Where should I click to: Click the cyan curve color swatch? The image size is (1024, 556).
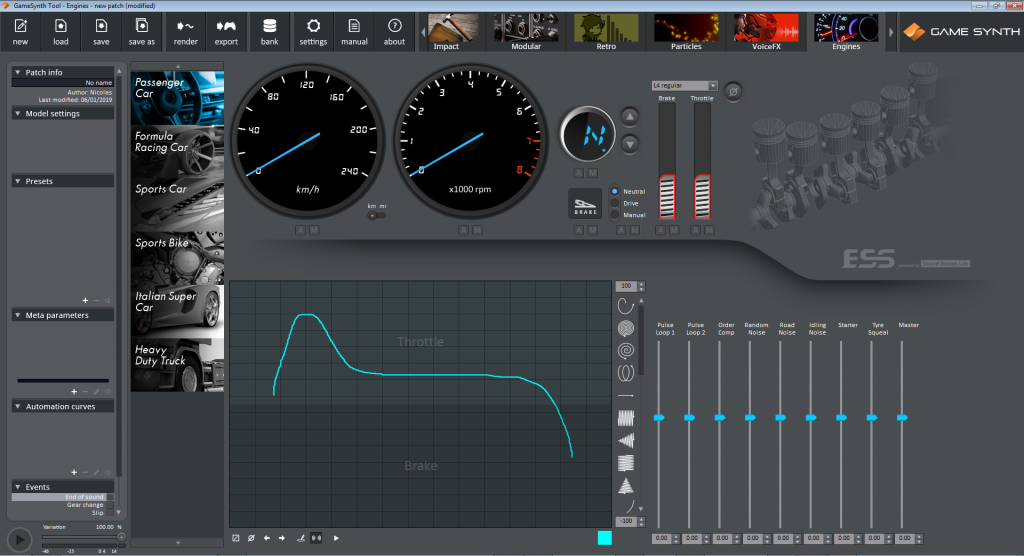point(604,538)
